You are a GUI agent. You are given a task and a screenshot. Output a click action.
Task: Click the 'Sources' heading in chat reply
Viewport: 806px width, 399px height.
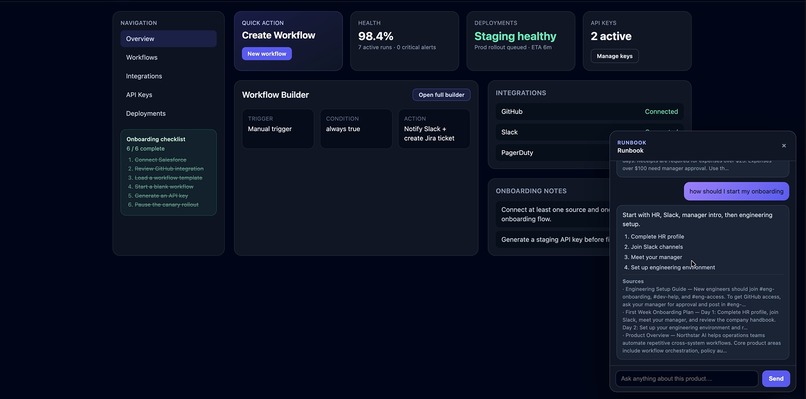pos(633,281)
